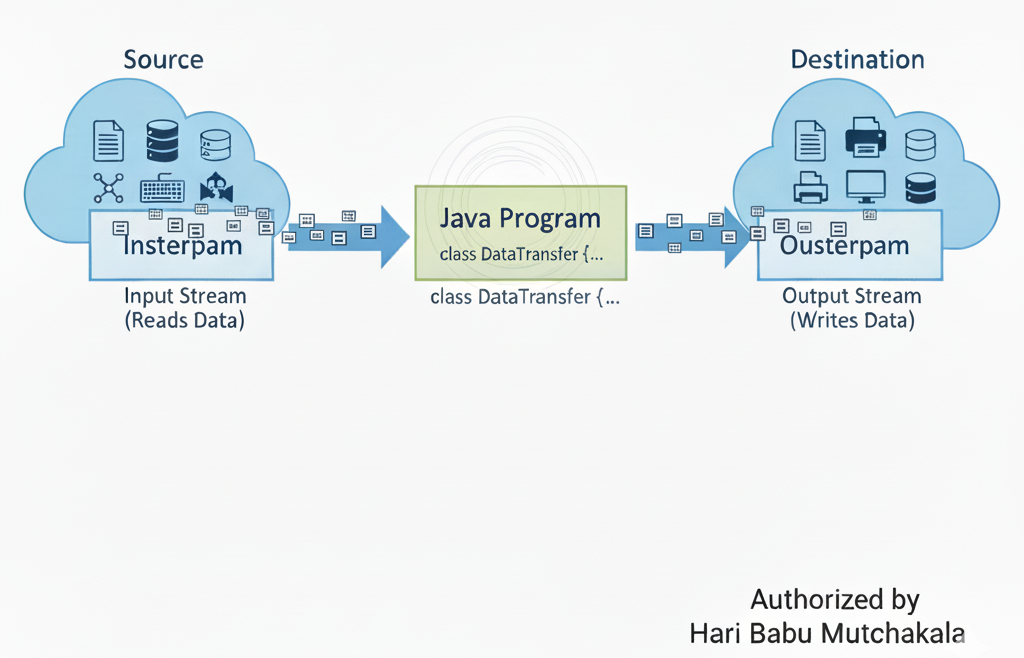Screen dimensions: 1024x658
Task: Click the keyboard icon inside Source cloud
Action: pyautogui.click(x=160, y=189)
